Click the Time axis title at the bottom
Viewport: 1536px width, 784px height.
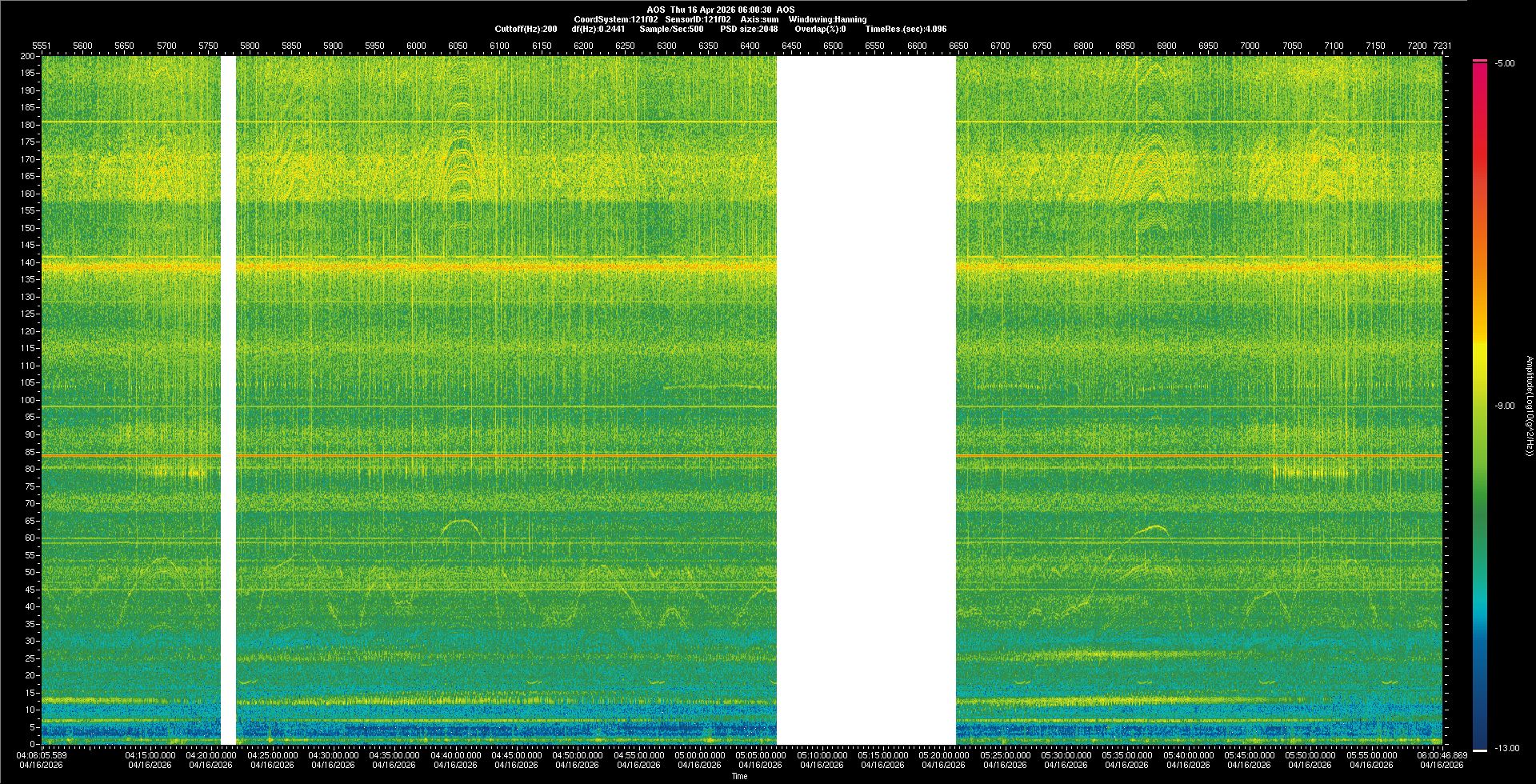coord(739,776)
